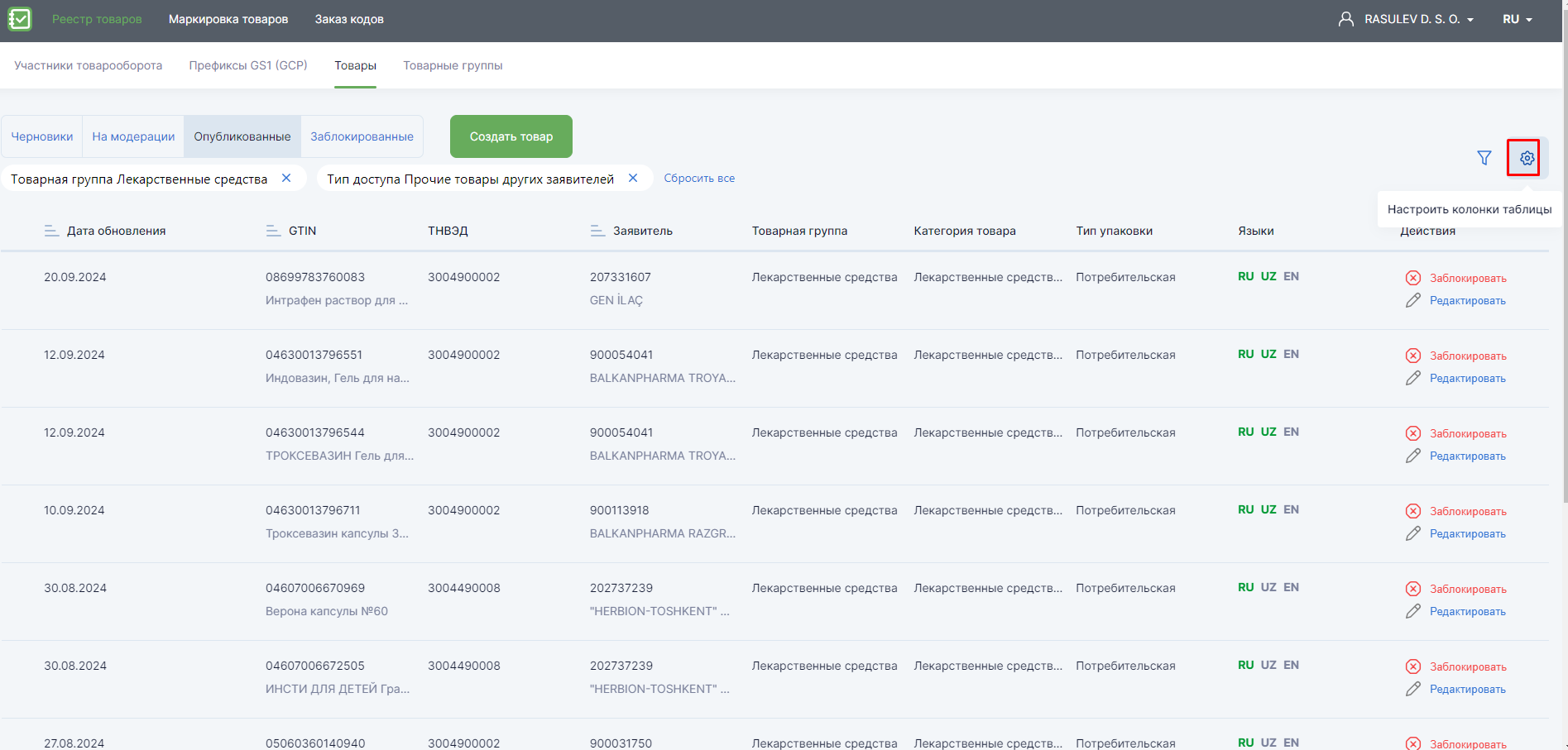Show the На модерации status tab
The image size is (1568, 750).
tap(133, 136)
